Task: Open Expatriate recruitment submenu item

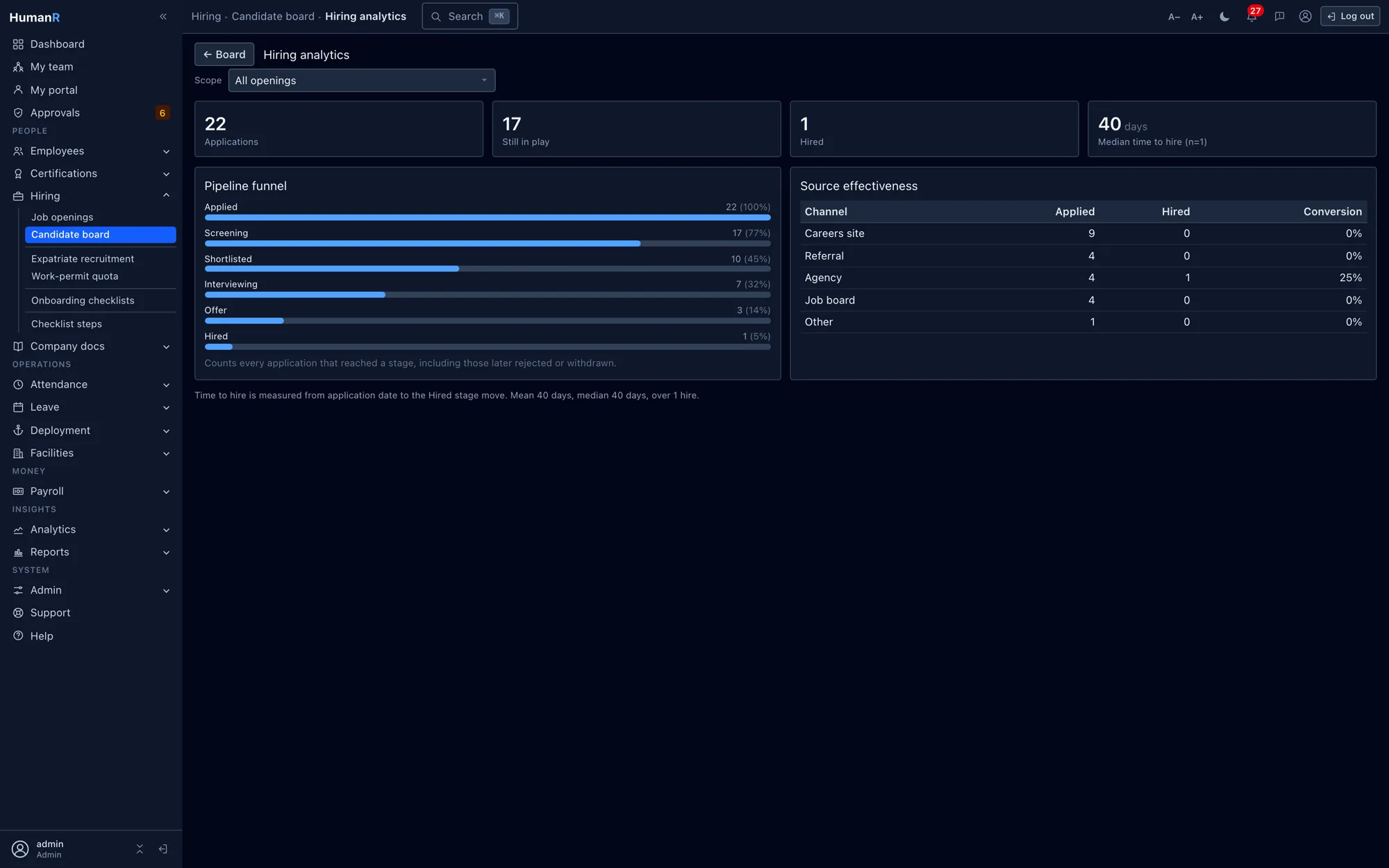Action: pyautogui.click(x=100, y=258)
